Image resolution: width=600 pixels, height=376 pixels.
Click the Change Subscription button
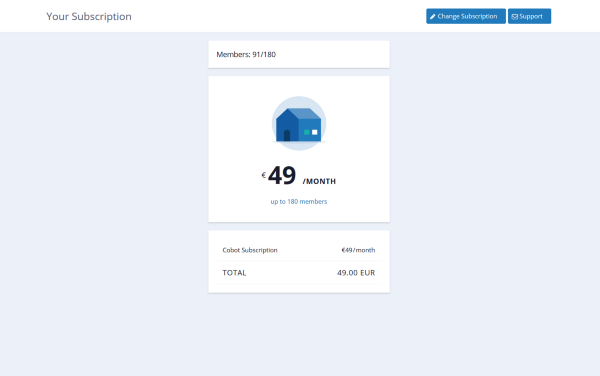(x=466, y=16)
